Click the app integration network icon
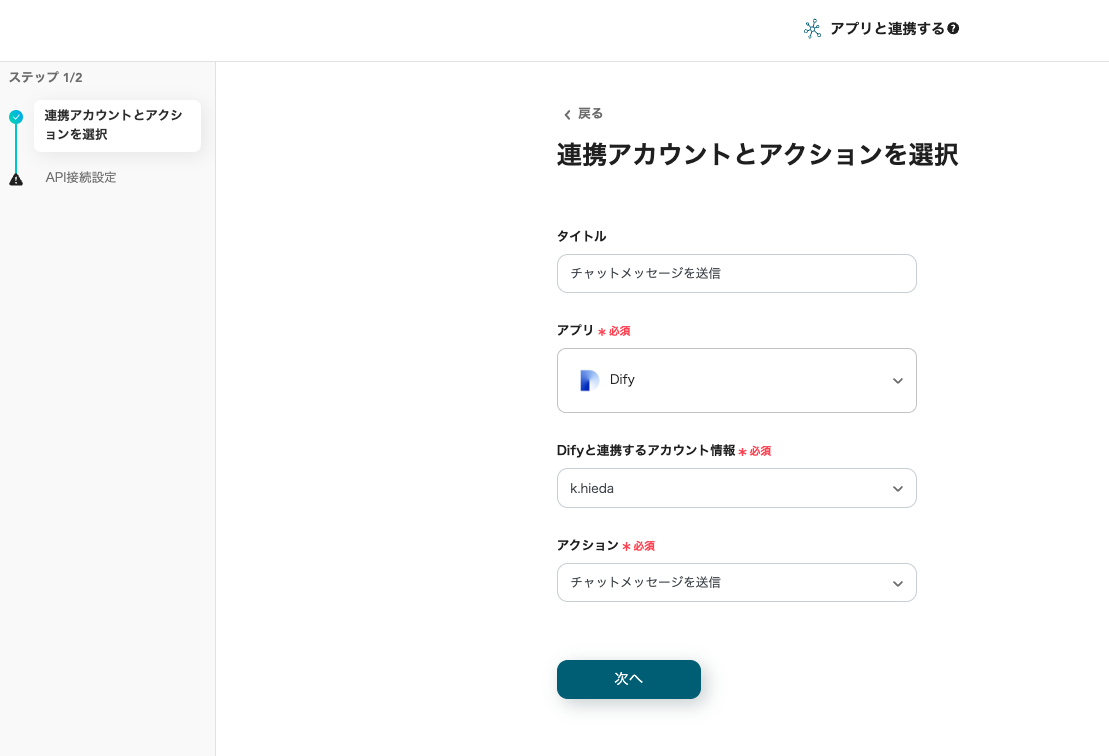 pyautogui.click(x=812, y=29)
